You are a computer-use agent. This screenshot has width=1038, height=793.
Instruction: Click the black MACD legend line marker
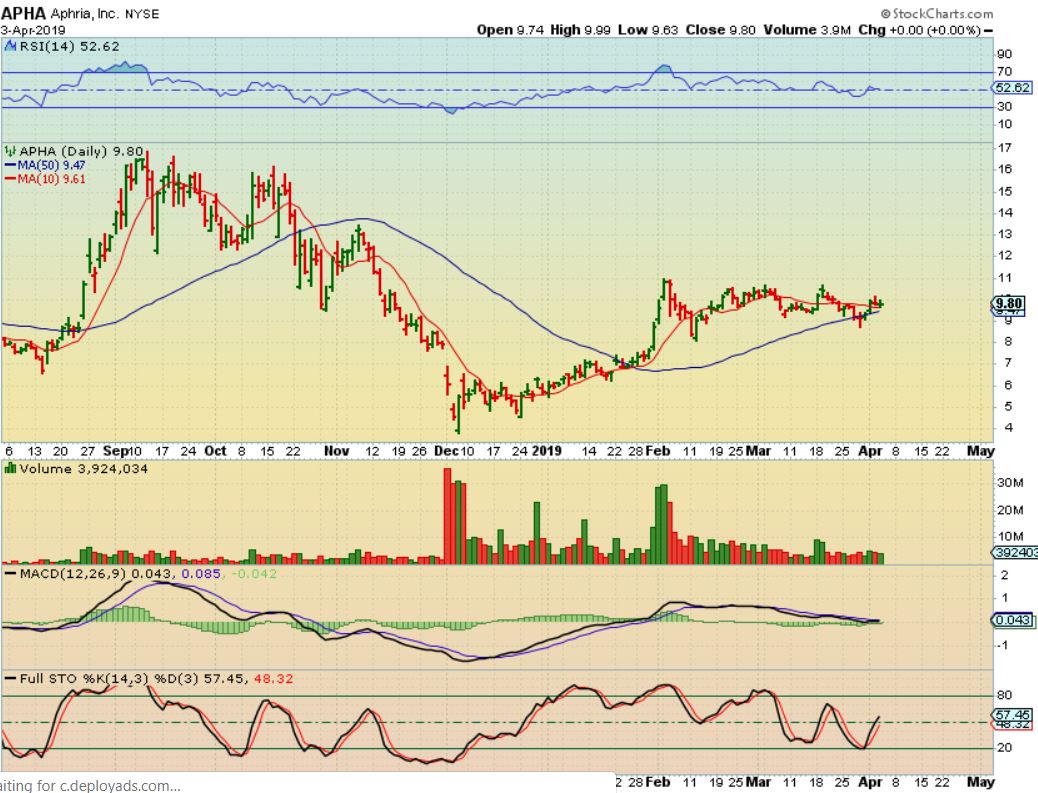point(9,574)
